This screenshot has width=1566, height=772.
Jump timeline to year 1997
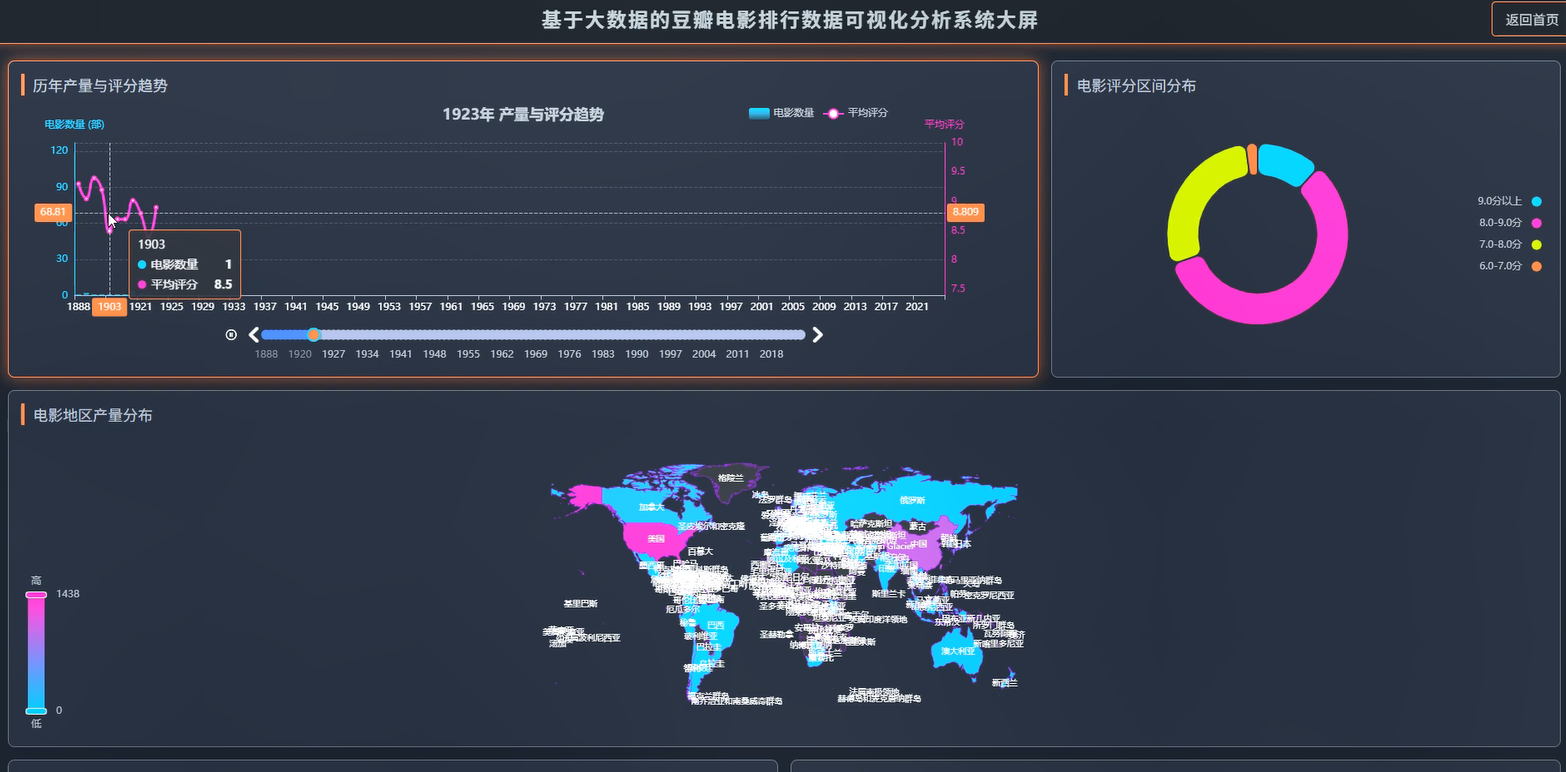671,354
